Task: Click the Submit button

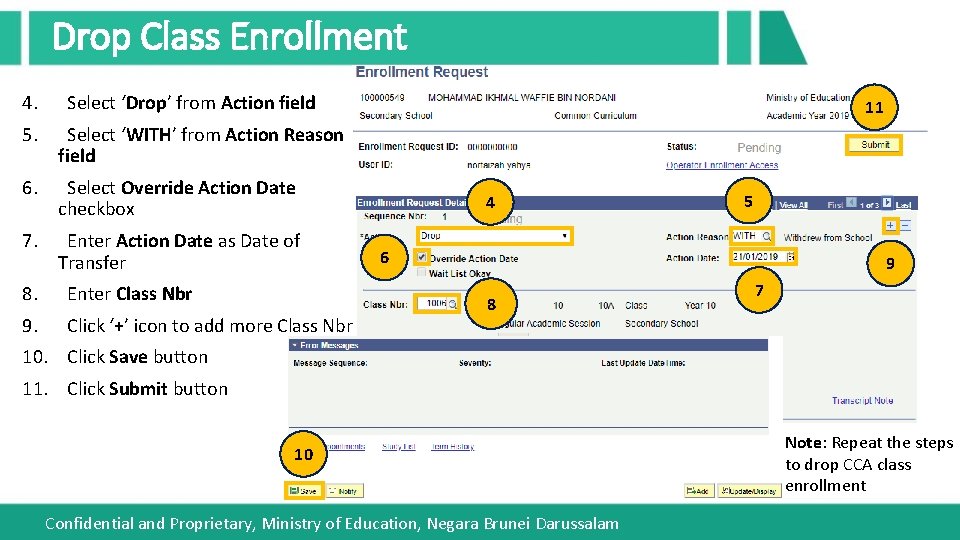Action: 874,145
